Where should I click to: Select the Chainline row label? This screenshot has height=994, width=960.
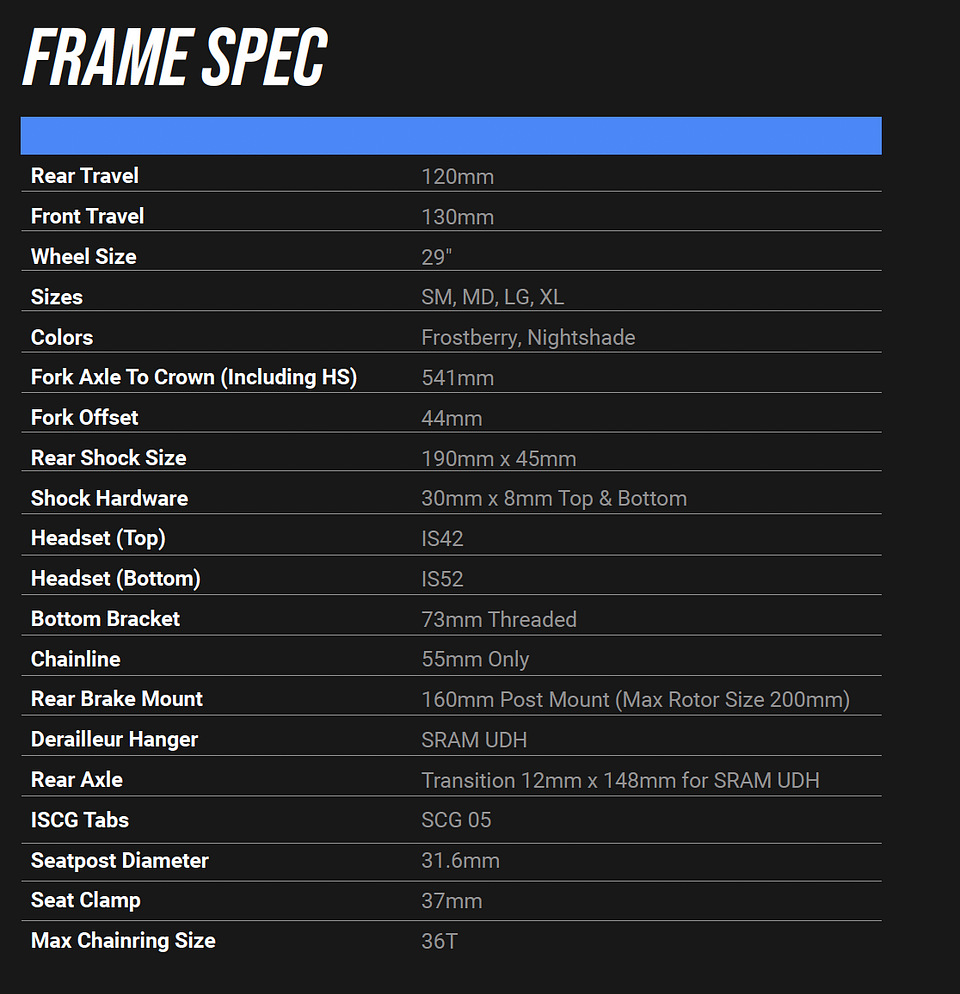pyautogui.click(x=76, y=659)
